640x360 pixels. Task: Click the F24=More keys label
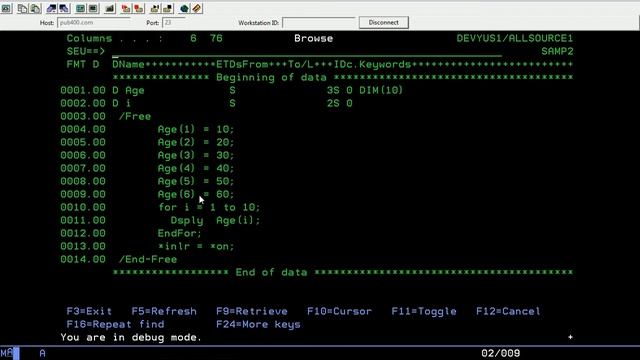tap(258, 324)
